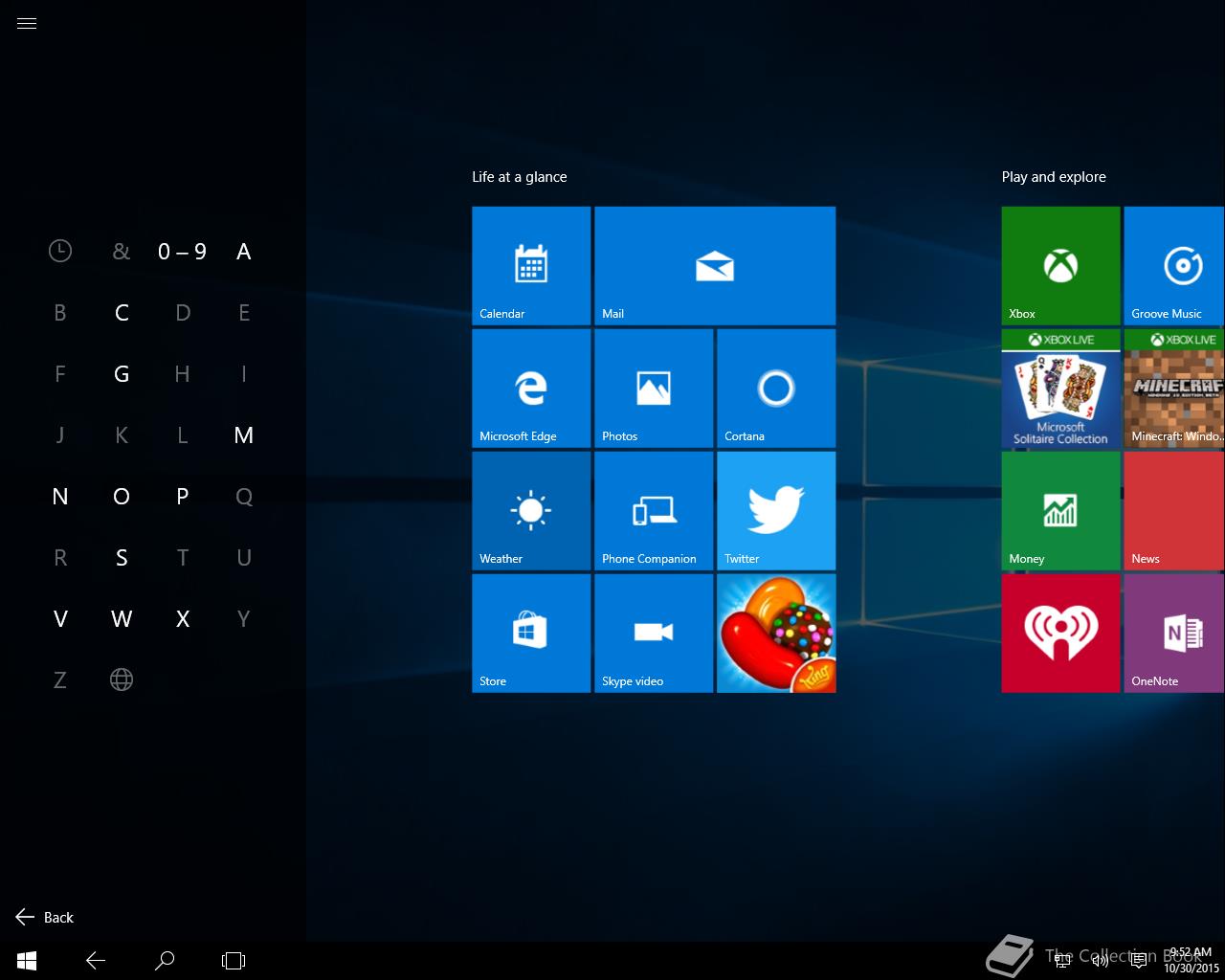Launch the Candy Crush tile
Image resolution: width=1225 pixels, height=980 pixels.
point(776,634)
